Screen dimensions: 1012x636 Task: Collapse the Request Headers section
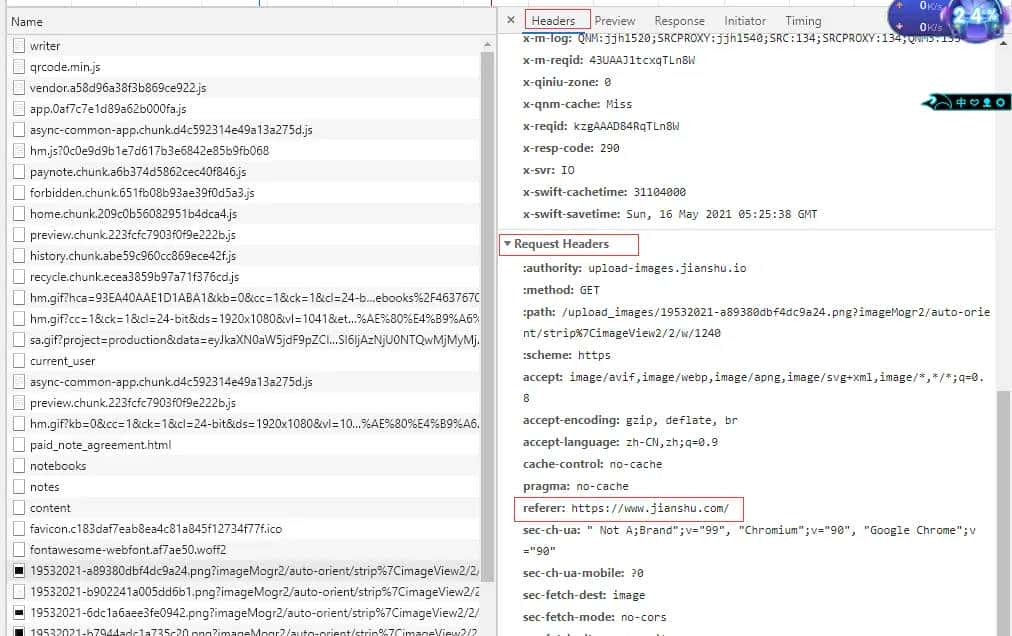click(508, 244)
